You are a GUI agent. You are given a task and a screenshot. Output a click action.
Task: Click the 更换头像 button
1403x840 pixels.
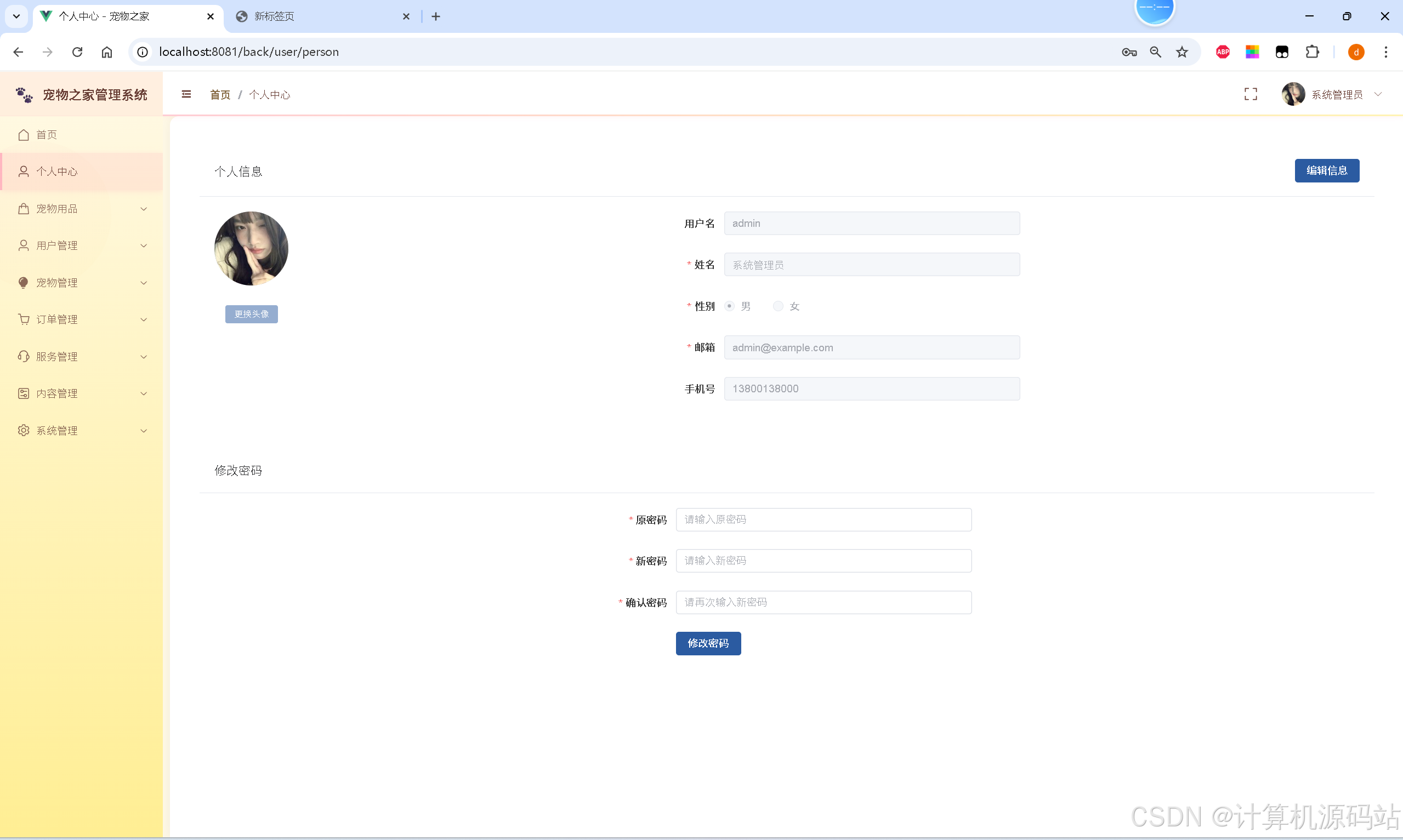[252, 314]
